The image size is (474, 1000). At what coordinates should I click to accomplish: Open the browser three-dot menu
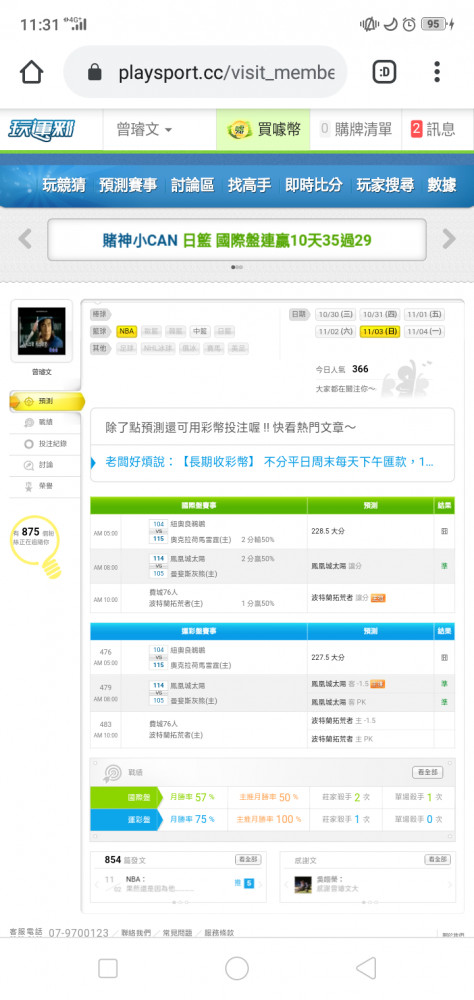coord(437,72)
